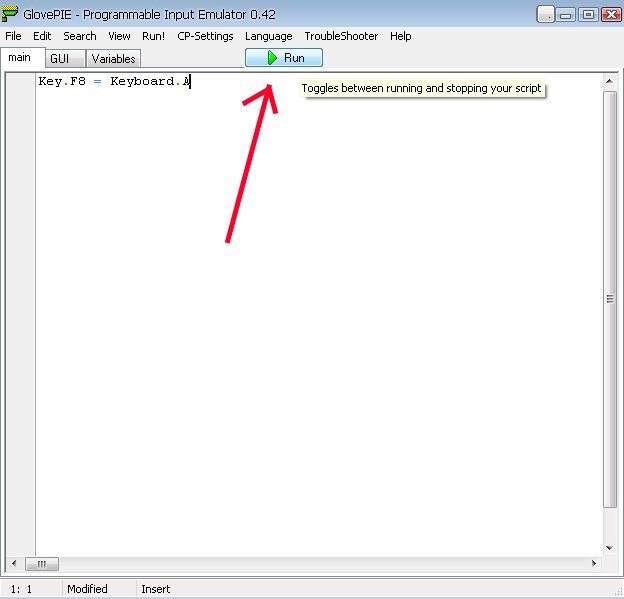The image size is (624, 599).
Task: Click the minimize-to-tray dot button in title bar
Action: [x=546, y=15]
